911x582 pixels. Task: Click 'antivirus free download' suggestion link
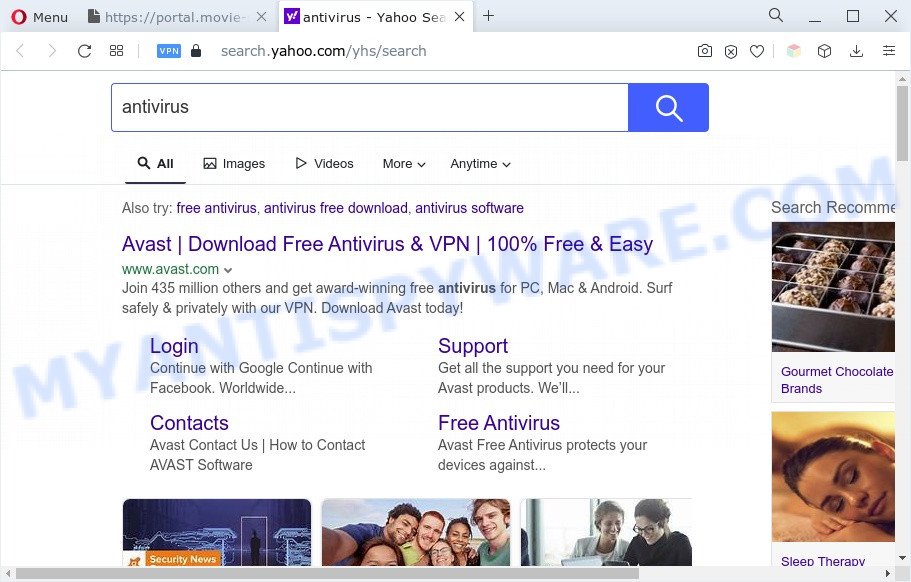coord(336,208)
